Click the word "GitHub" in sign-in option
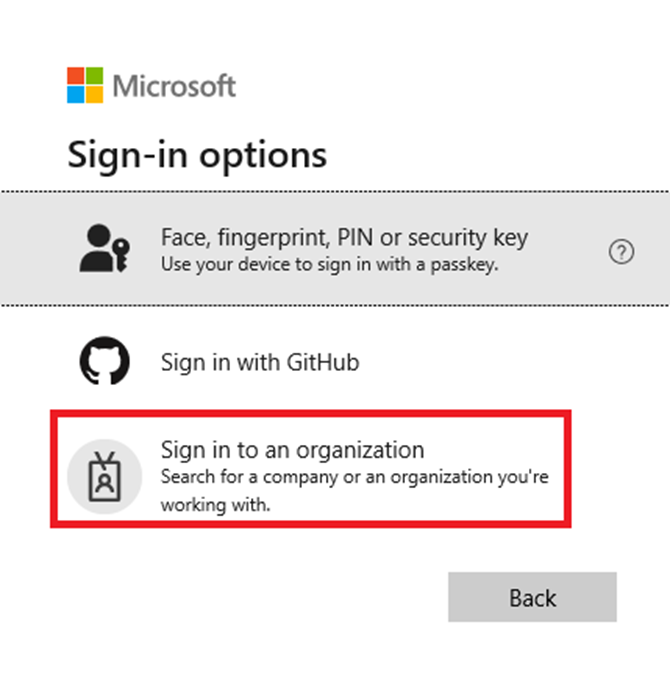 click(x=322, y=361)
